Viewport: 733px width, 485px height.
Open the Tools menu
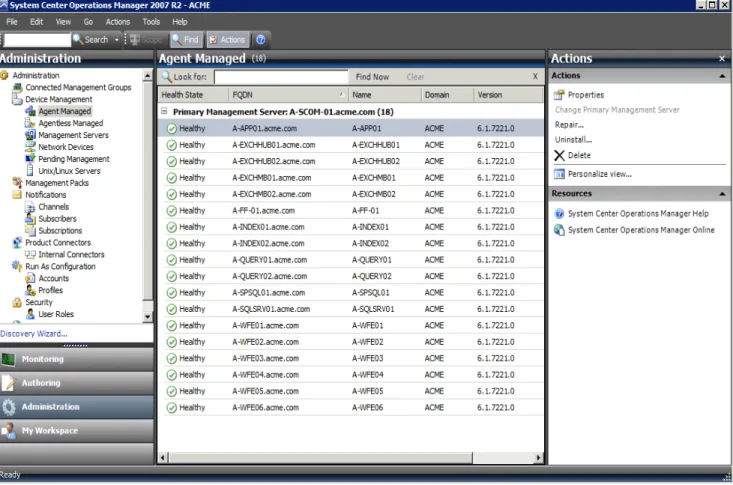tap(151, 22)
